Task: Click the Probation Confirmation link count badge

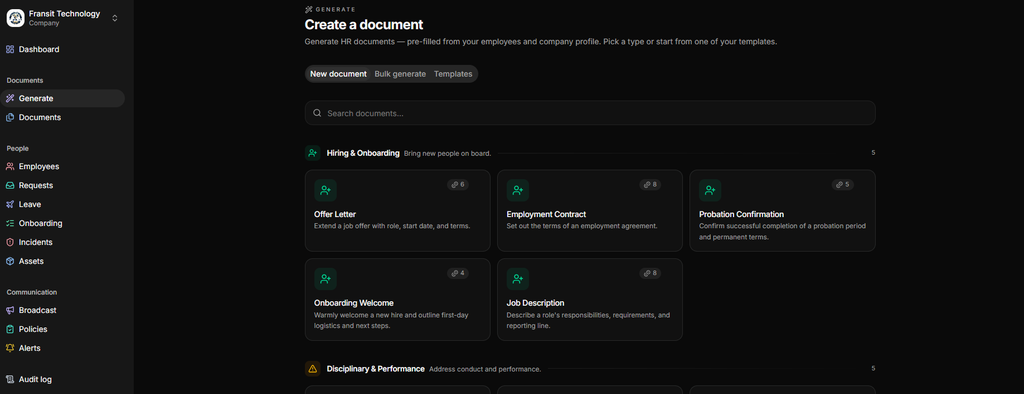Action: coord(842,185)
